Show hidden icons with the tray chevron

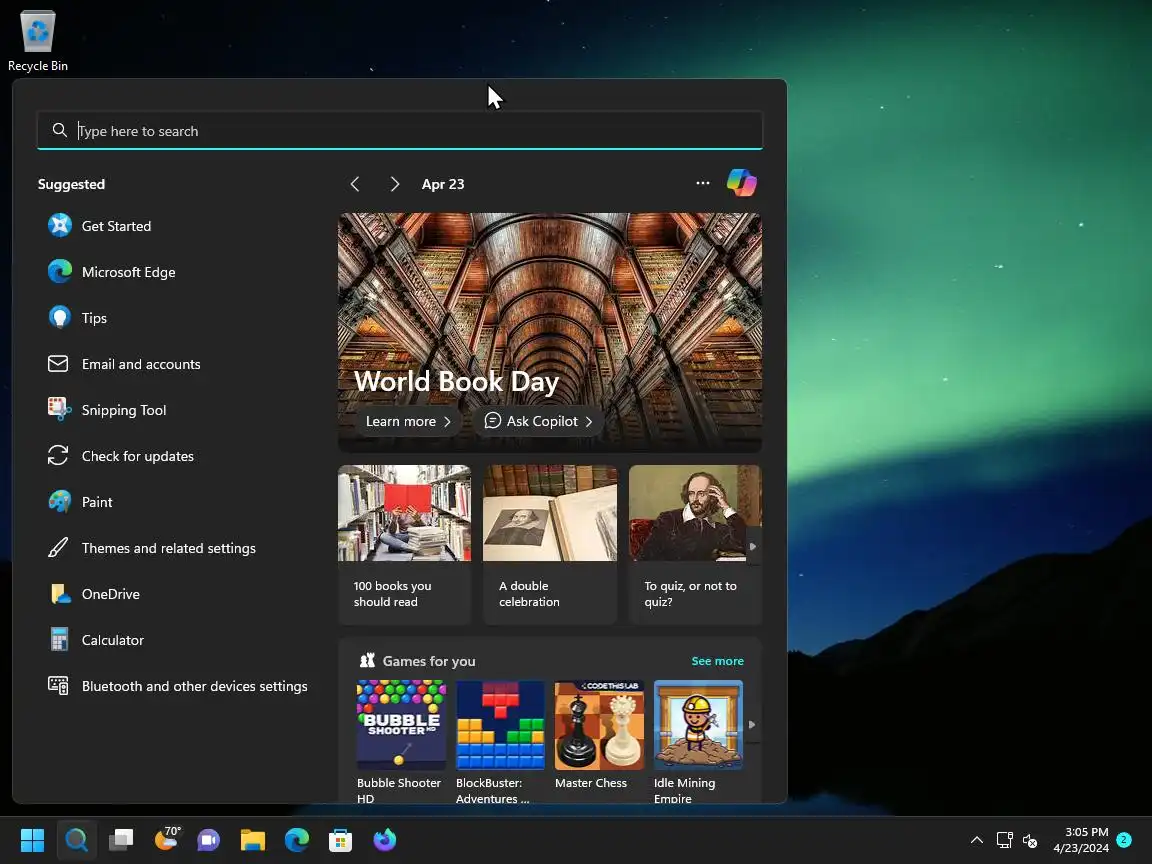click(x=976, y=840)
